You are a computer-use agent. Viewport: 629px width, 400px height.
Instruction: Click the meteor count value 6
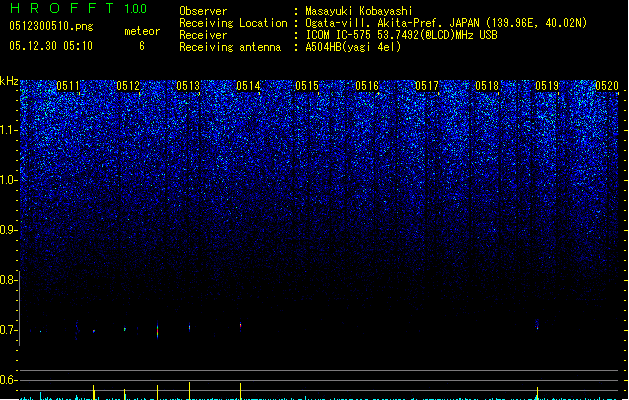click(x=141, y=46)
